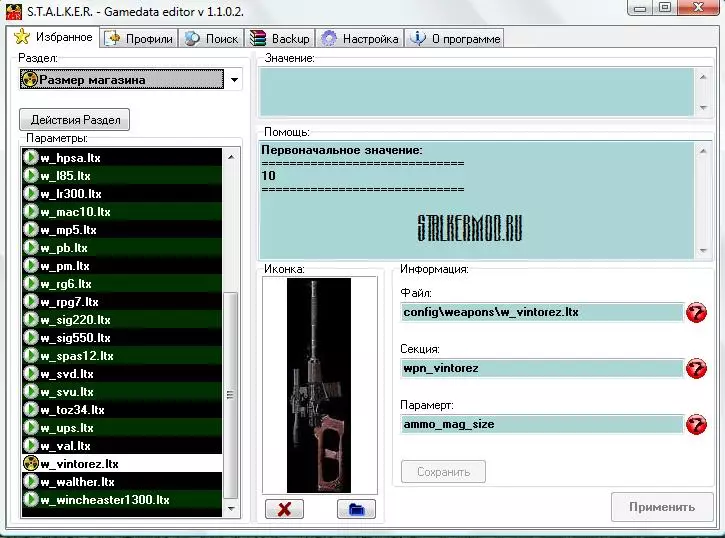Click the Backup books icon
The width and height of the screenshot is (725, 538).
pyautogui.click(x=258, y=38)
